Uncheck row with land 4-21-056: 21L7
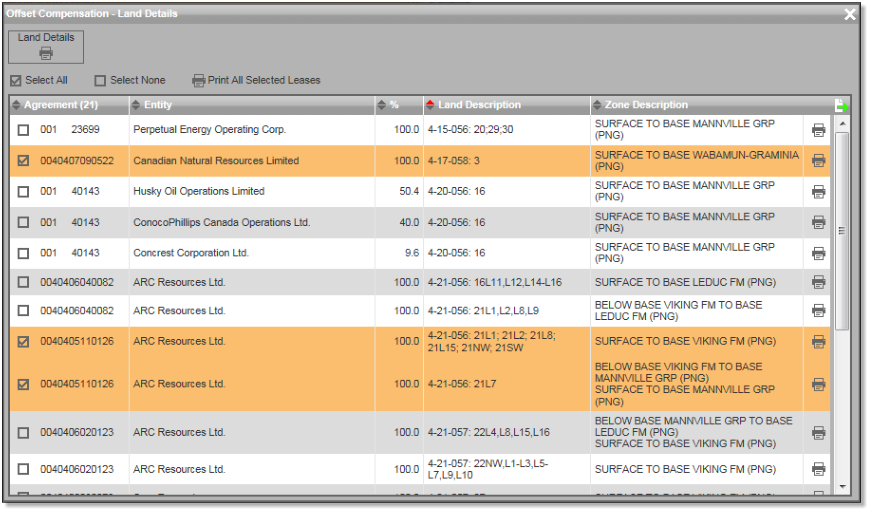 pyautogui.click(x=23, y=384)
